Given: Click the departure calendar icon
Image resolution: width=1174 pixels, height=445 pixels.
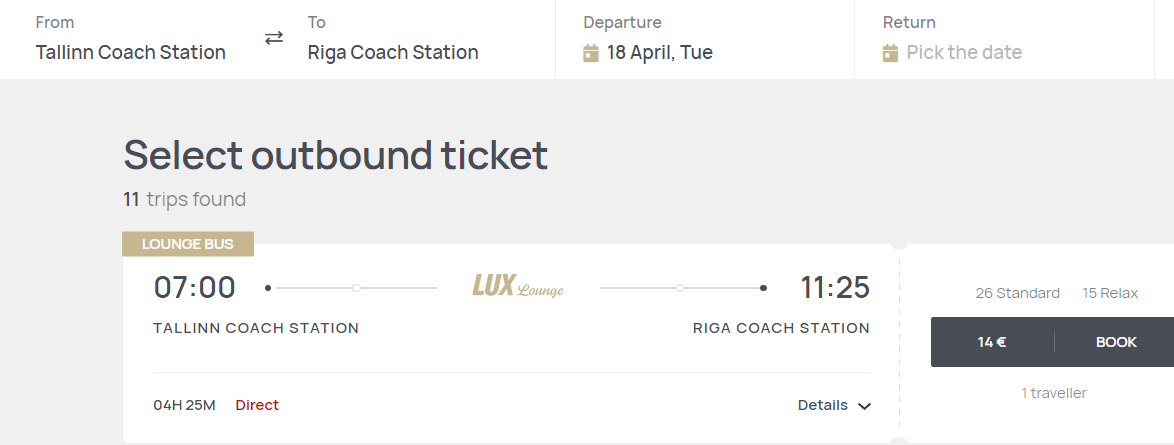Looking at the screenshot, I should [x=591, y=53].
